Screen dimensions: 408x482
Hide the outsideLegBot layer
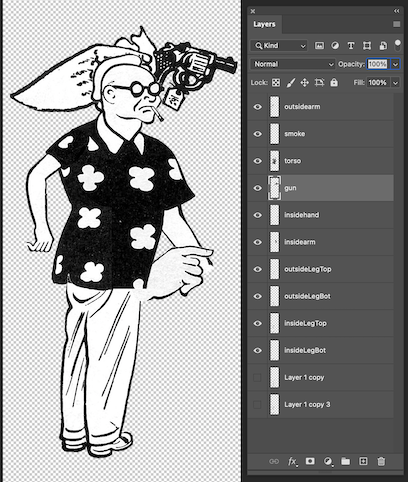[x=258, y=296]
